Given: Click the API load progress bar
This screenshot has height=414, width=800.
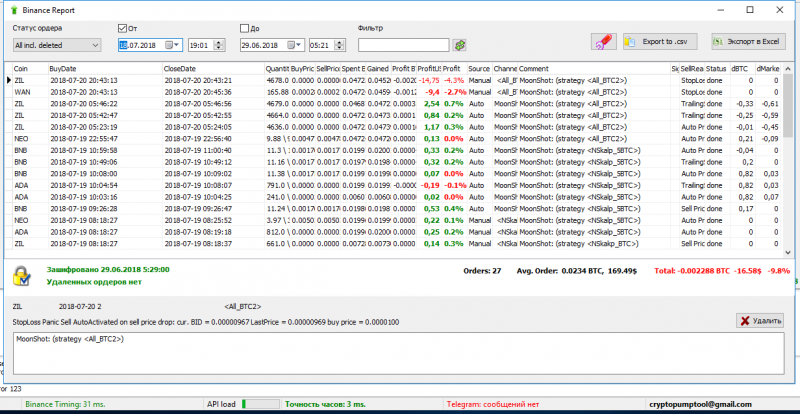Looking at the screenshot, I should (x=260, y=404).
